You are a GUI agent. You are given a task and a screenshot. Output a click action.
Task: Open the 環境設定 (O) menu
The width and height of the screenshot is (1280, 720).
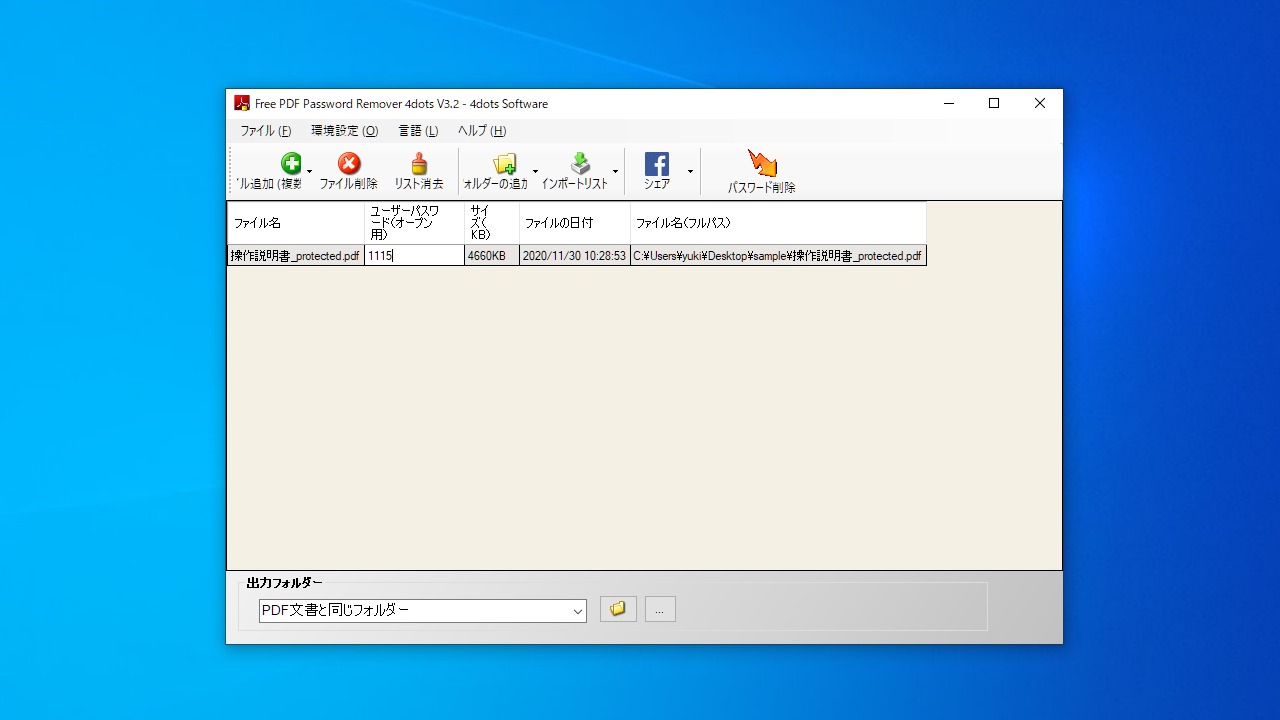[345, 131]
